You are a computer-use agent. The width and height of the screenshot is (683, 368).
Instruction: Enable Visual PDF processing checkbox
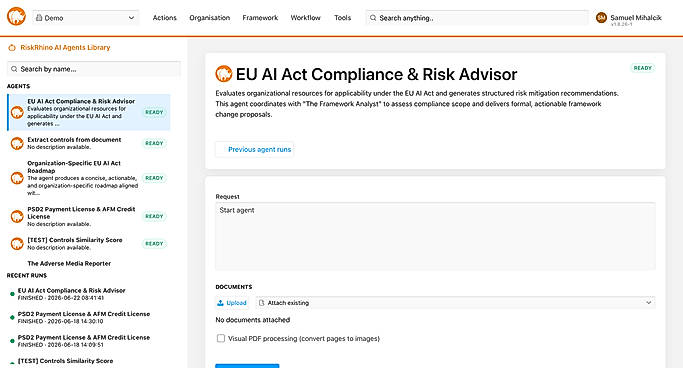click(x=221, y=338)
